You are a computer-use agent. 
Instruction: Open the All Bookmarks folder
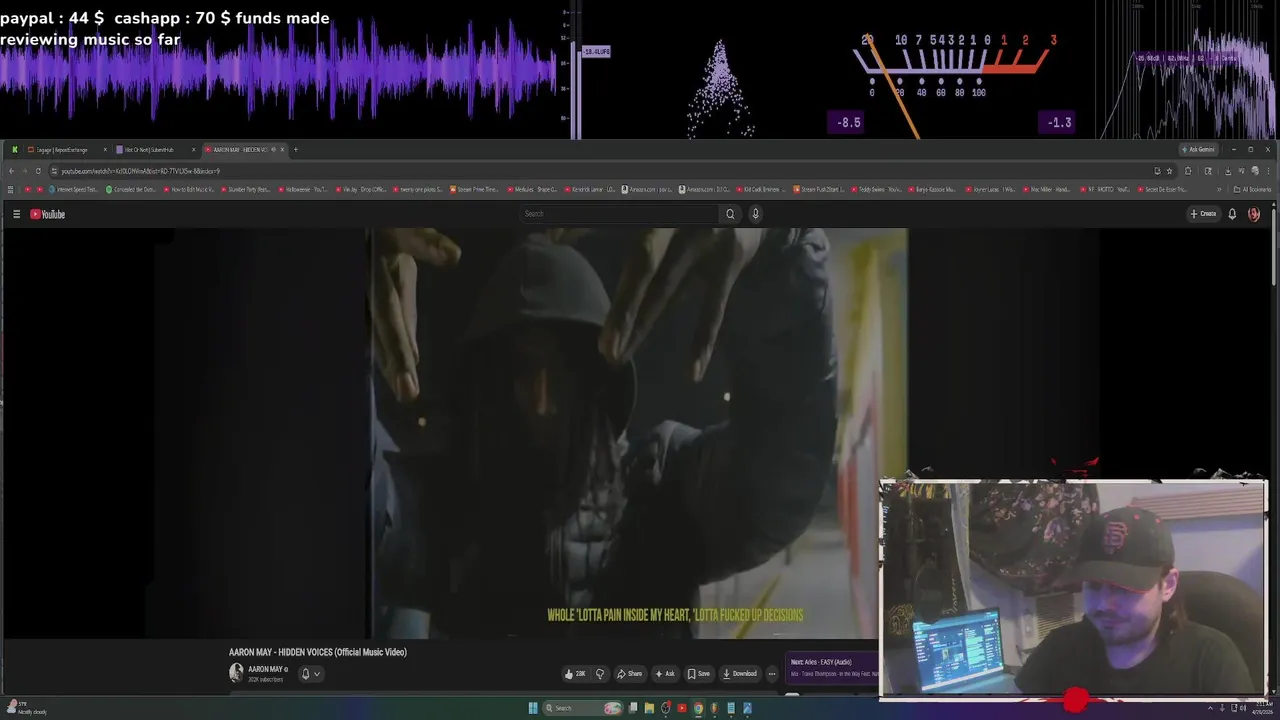1252,189
